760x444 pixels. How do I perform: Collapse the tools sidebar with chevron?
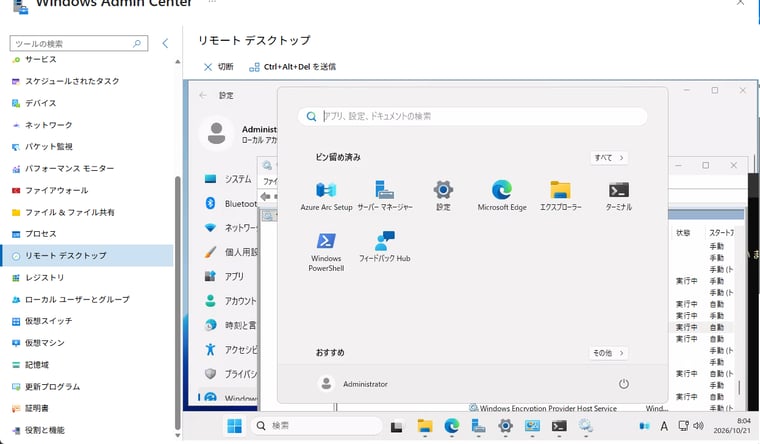pos(165,43)
